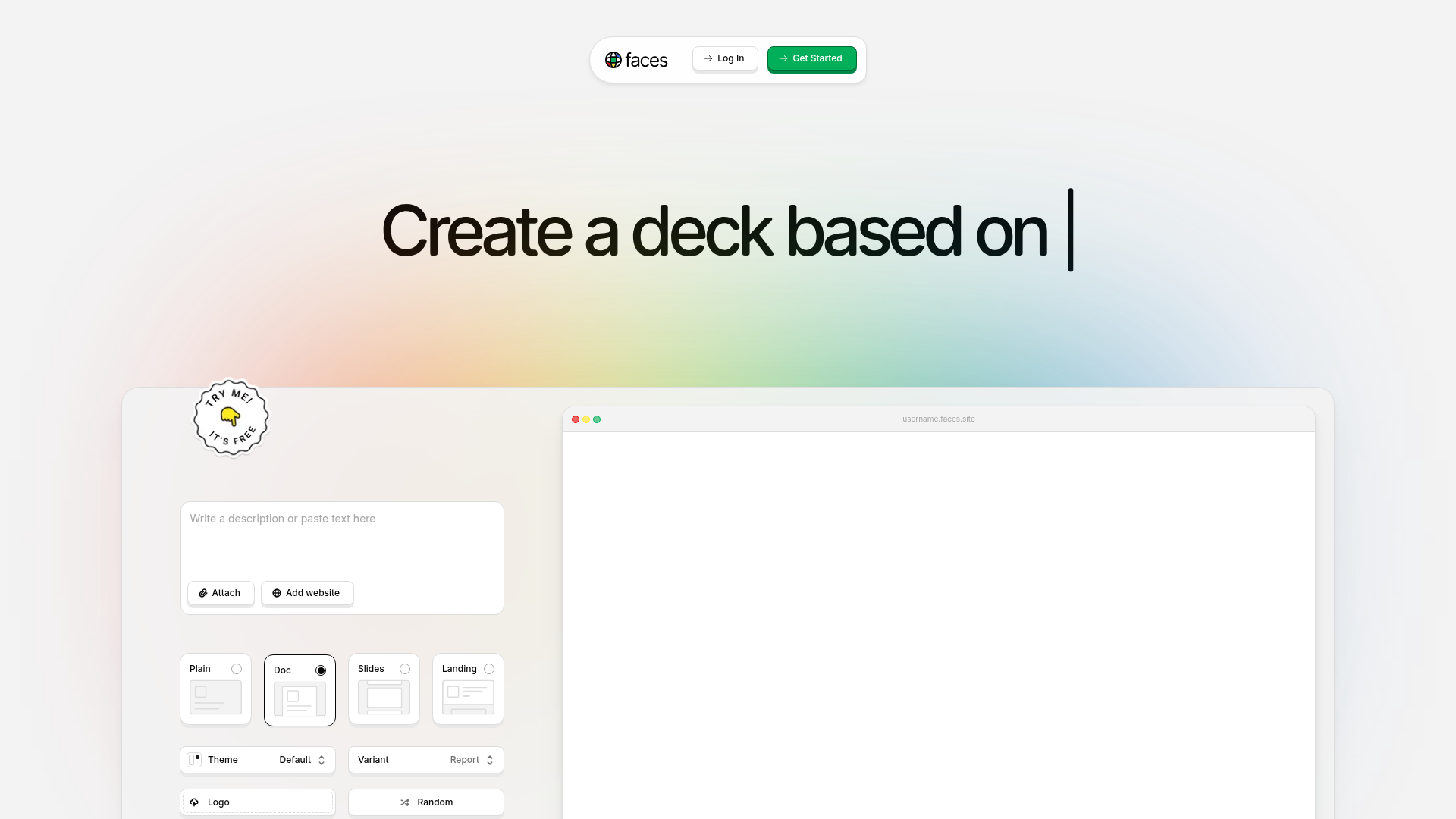
Task: Select the Landing radio button
Action: [x=489, y=669]
